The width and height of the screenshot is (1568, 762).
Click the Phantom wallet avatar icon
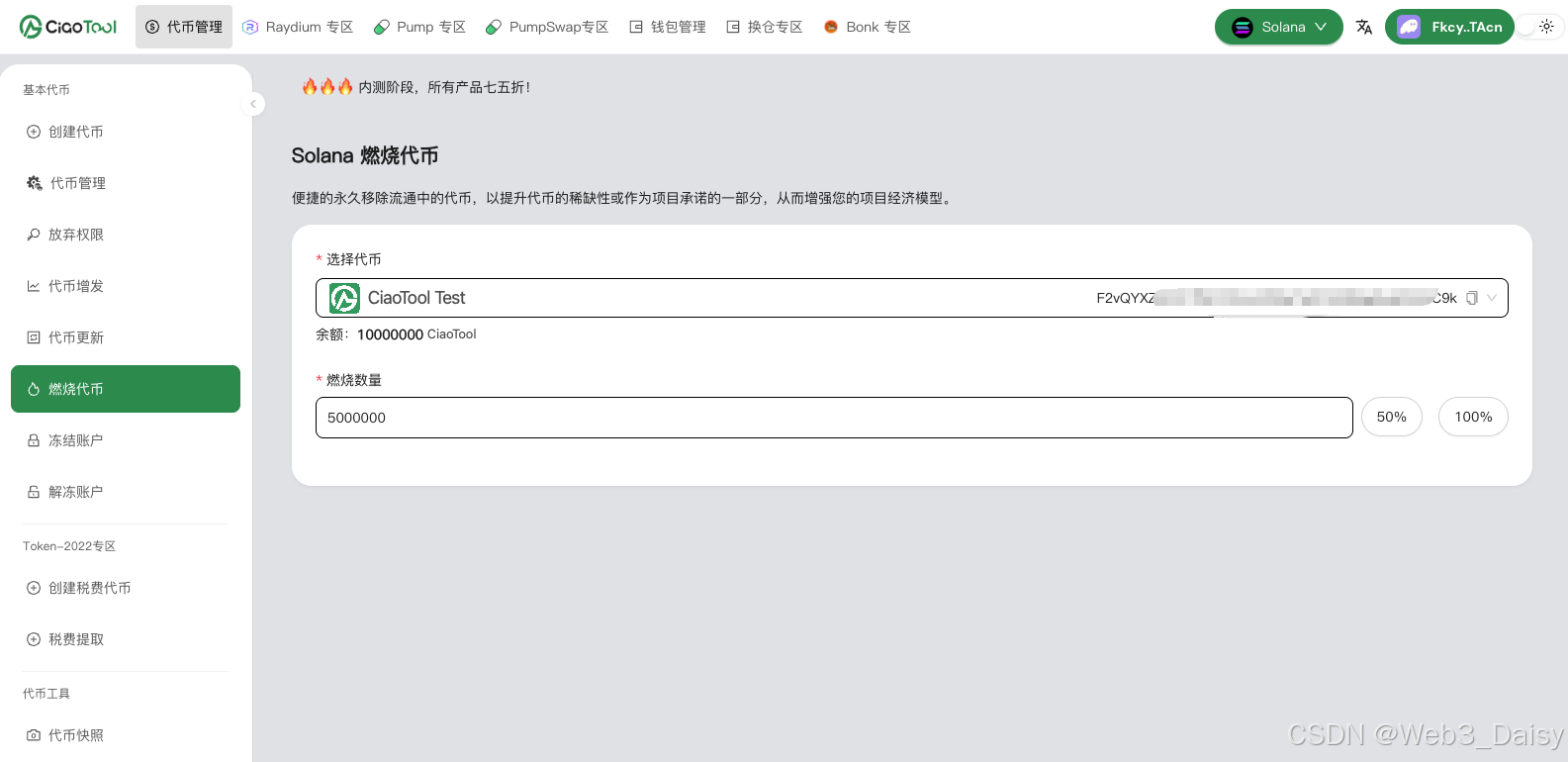coord(1409,27)
